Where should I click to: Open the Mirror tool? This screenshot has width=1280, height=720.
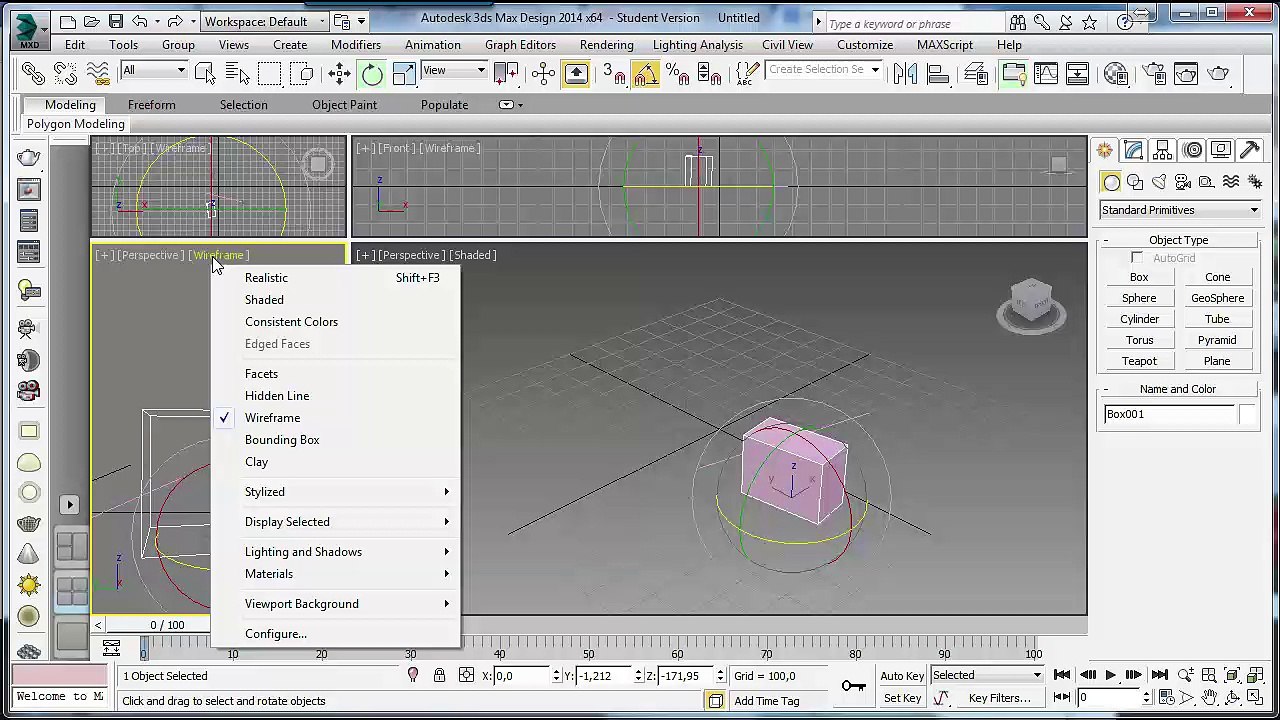[905, 73]
